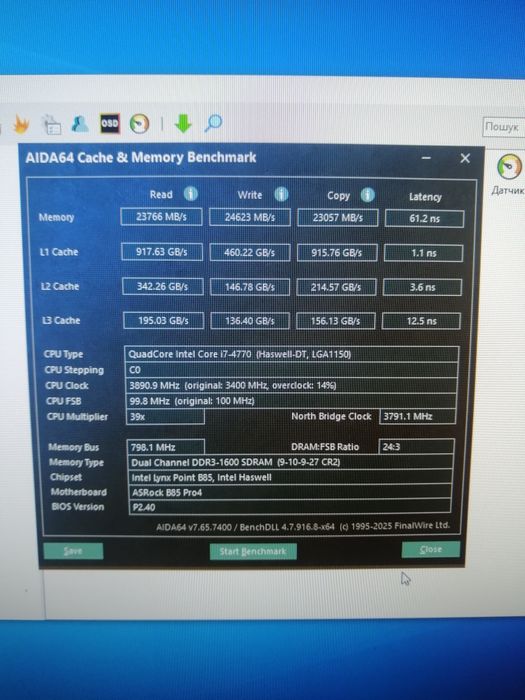The width and height of the screenshot is (525, 700).
Task: Select Memory write value 24623 MB/s
Action: click(250, 217)
